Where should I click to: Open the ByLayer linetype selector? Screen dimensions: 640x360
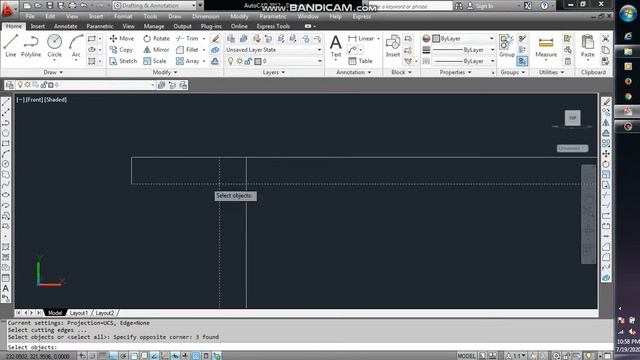463,61
